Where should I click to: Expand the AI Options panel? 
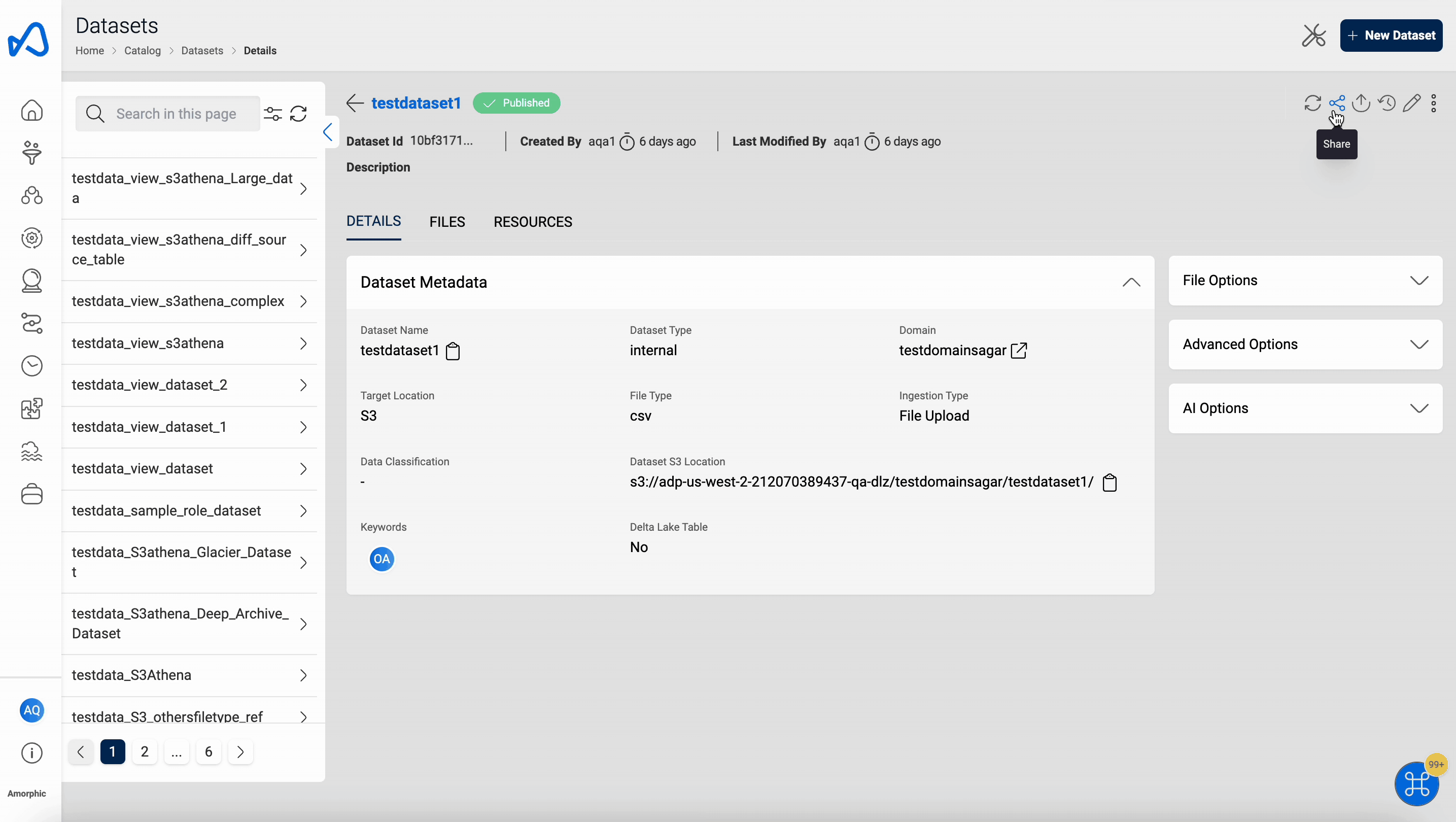pyautogui.click(x=1305, y=408)
